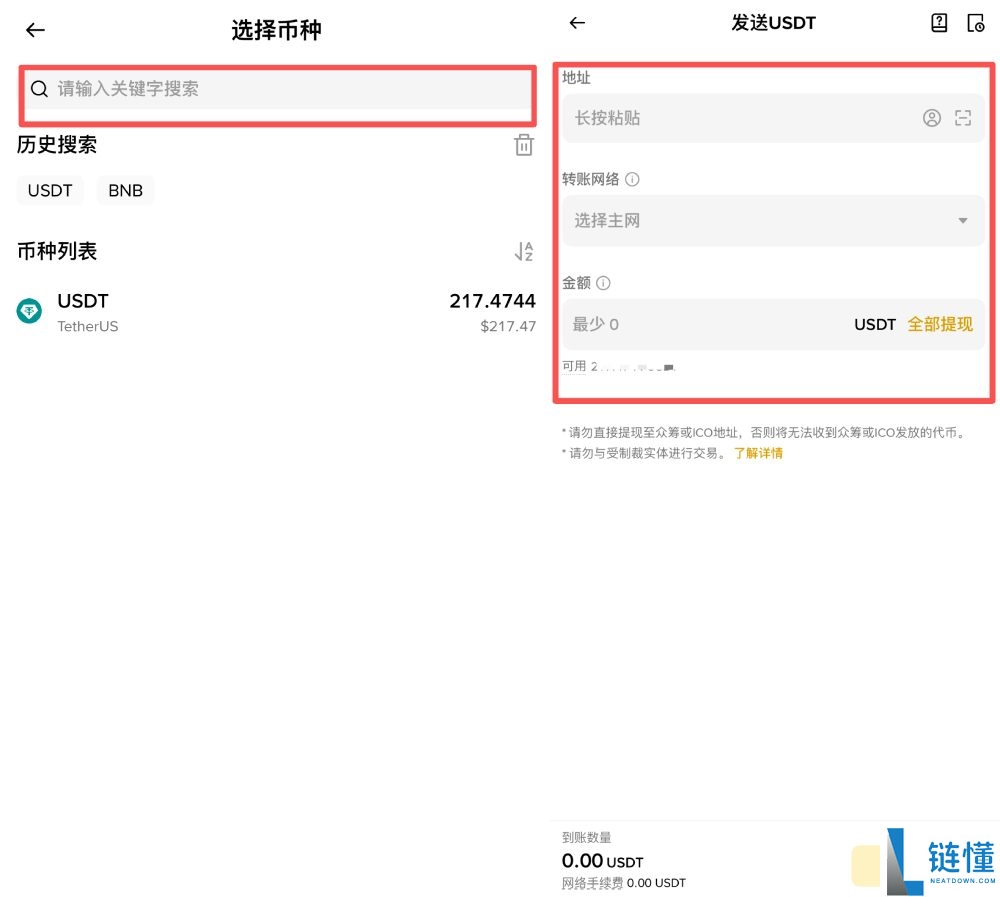Image resolution: width=1000 pixels, height=897 pixels.
Task: Open the withdrawal history icon in 发送USDT header
Action: coord(976,23)
